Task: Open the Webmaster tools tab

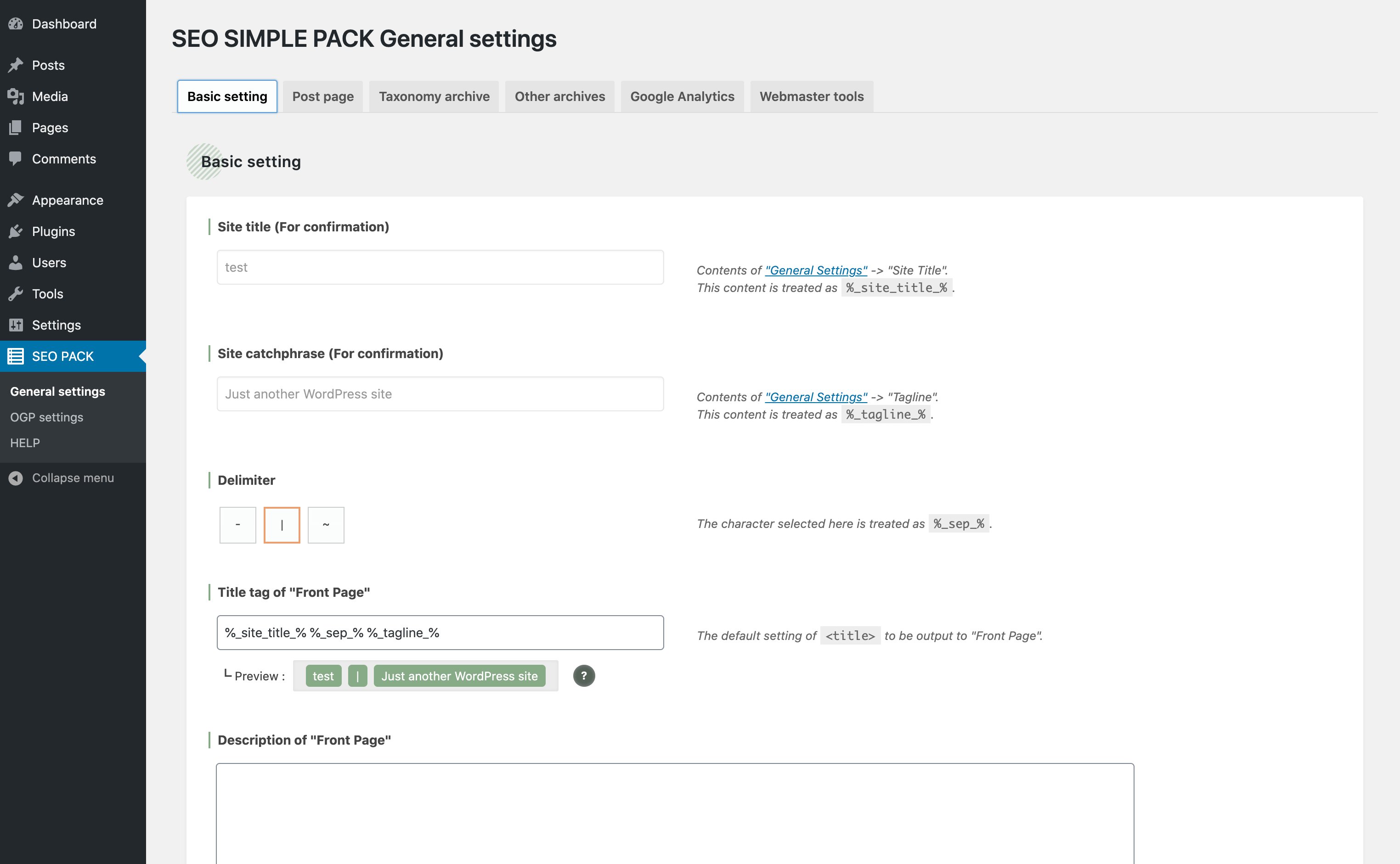Action: 811,96
